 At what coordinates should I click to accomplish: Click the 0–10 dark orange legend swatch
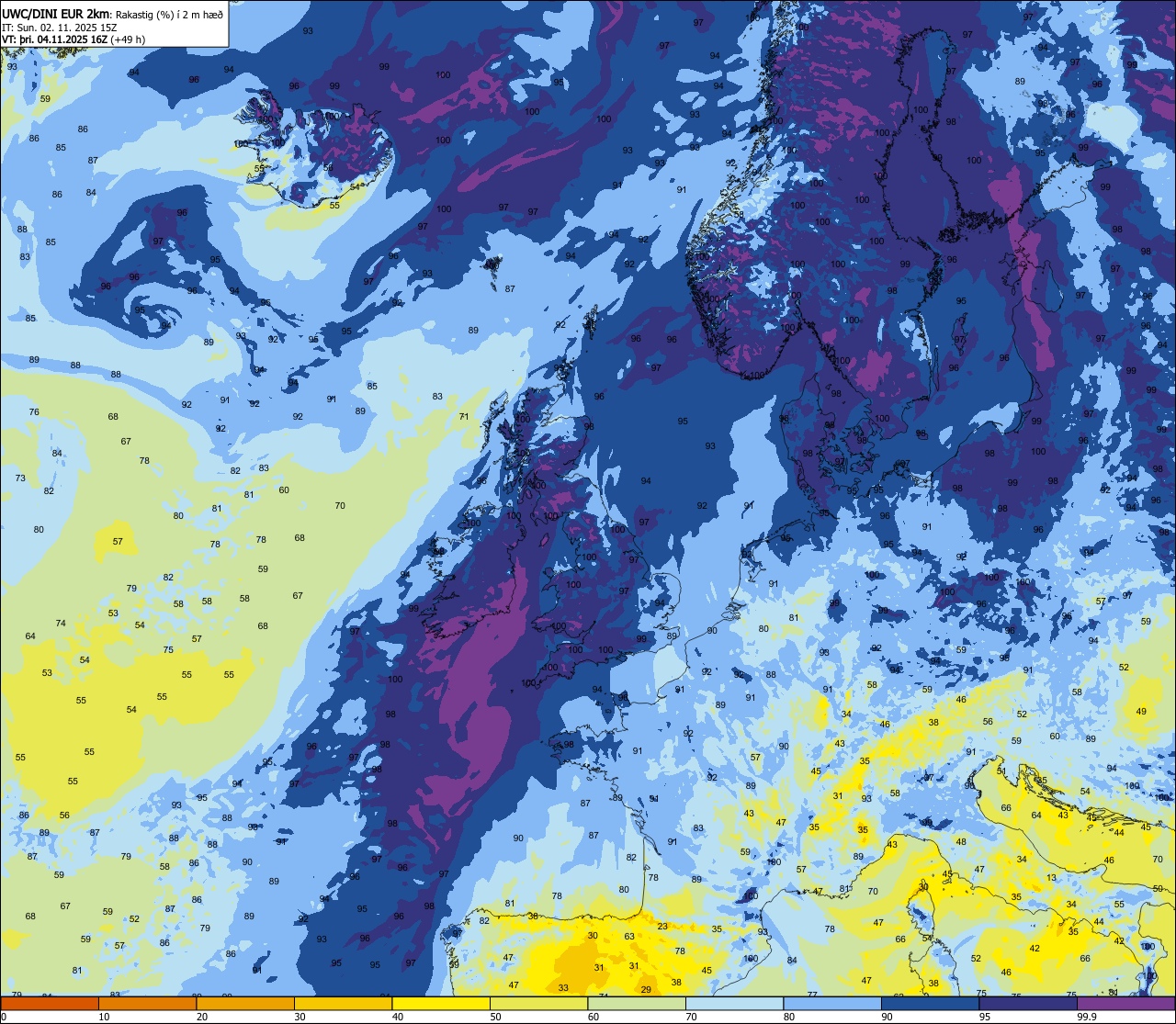(50, 1004)
